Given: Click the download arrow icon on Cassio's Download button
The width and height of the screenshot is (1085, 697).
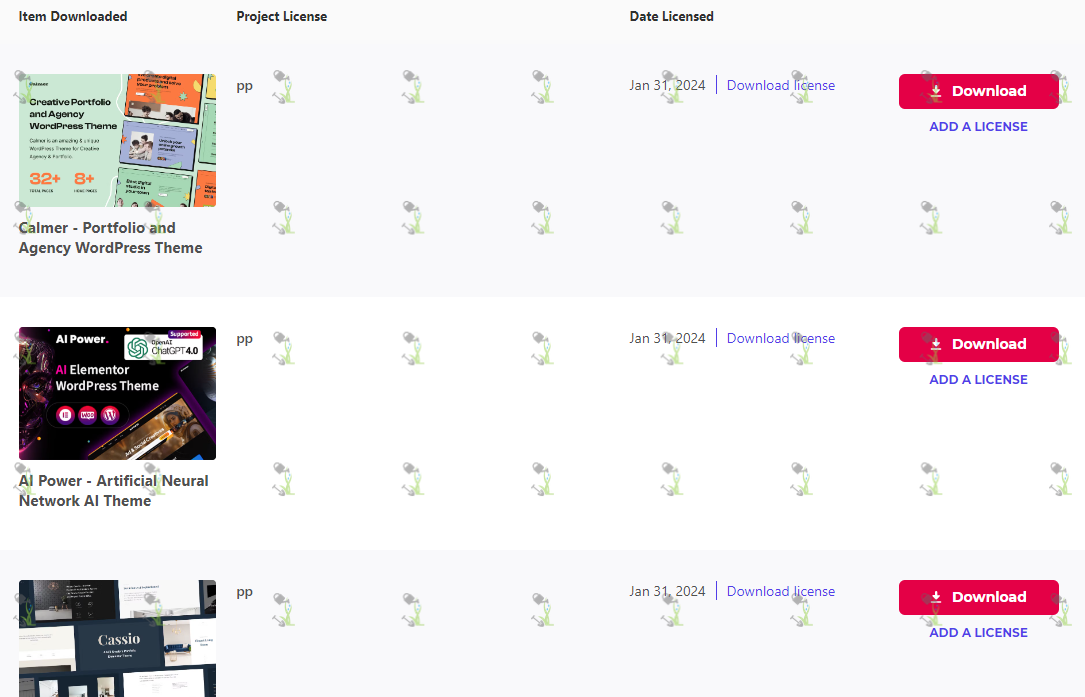Looking at the screenshot, I should coord(936,597).
